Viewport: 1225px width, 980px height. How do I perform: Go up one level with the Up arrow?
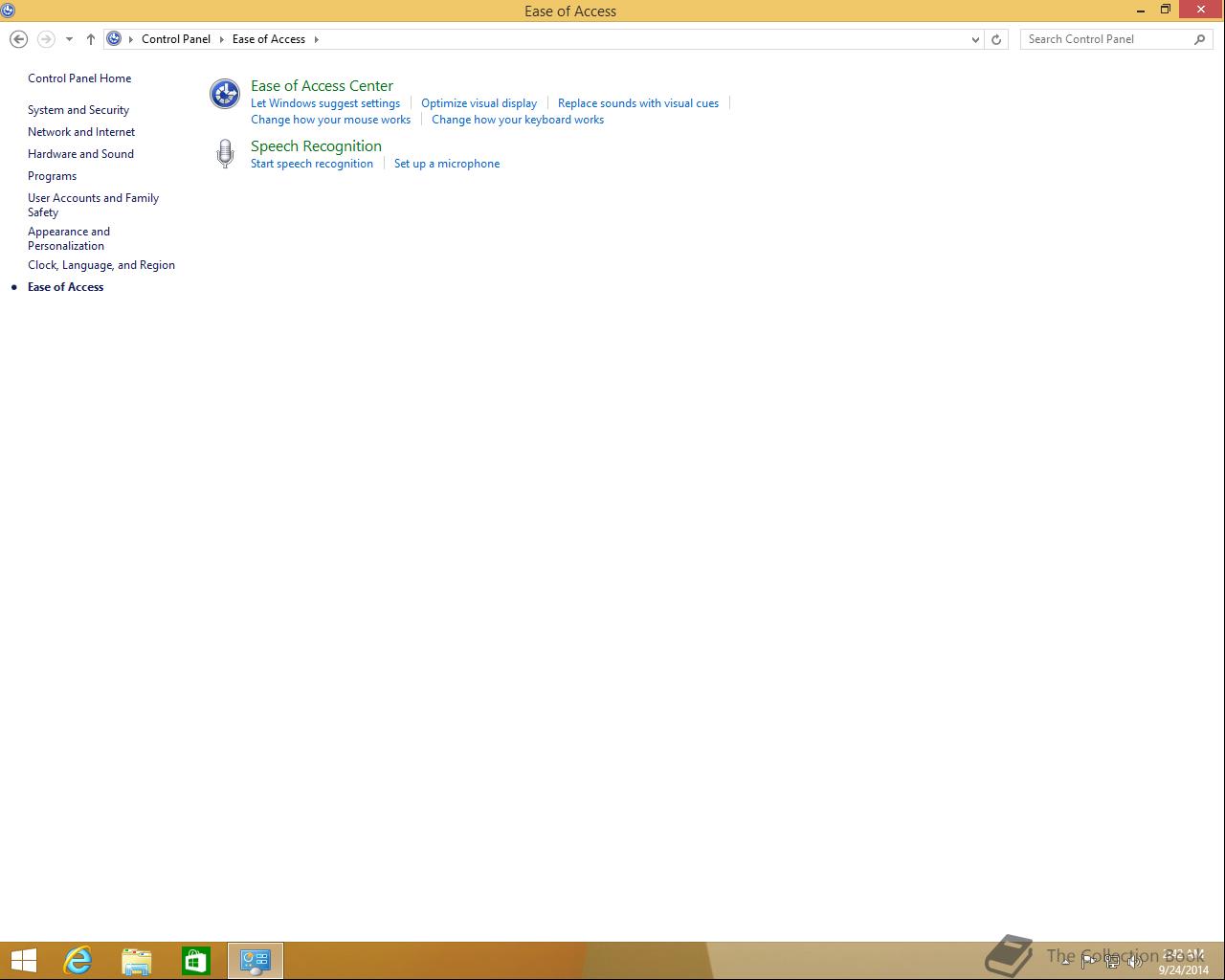[x=91, y=39]
